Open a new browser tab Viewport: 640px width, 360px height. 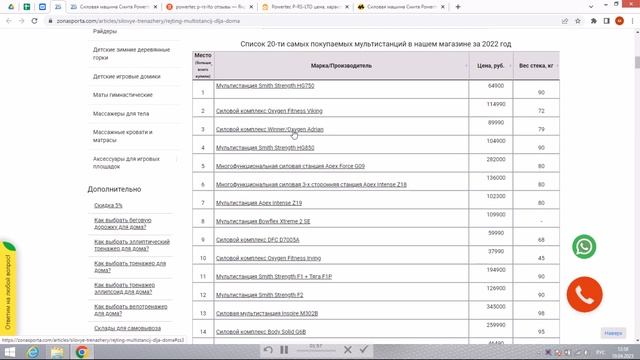[x=458, y=7]
